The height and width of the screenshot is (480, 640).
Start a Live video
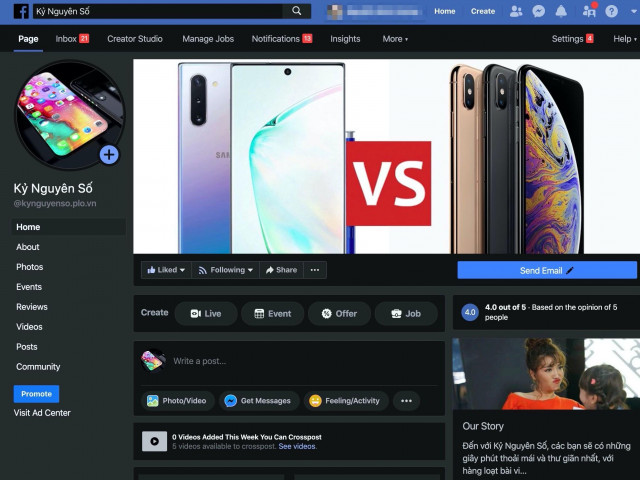[206, 313]
